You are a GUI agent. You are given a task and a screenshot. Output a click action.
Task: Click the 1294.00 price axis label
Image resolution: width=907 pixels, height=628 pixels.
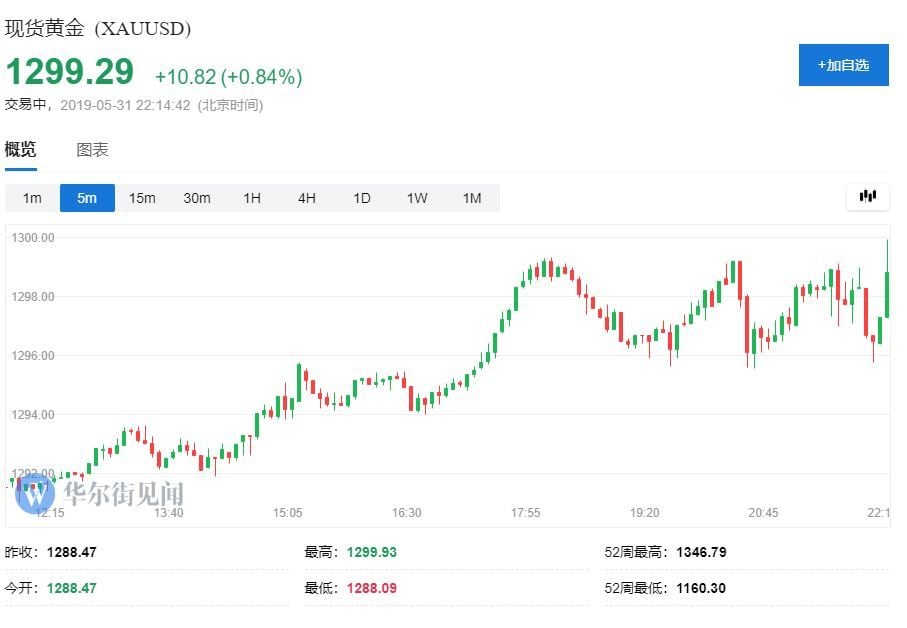click(33, 415)
